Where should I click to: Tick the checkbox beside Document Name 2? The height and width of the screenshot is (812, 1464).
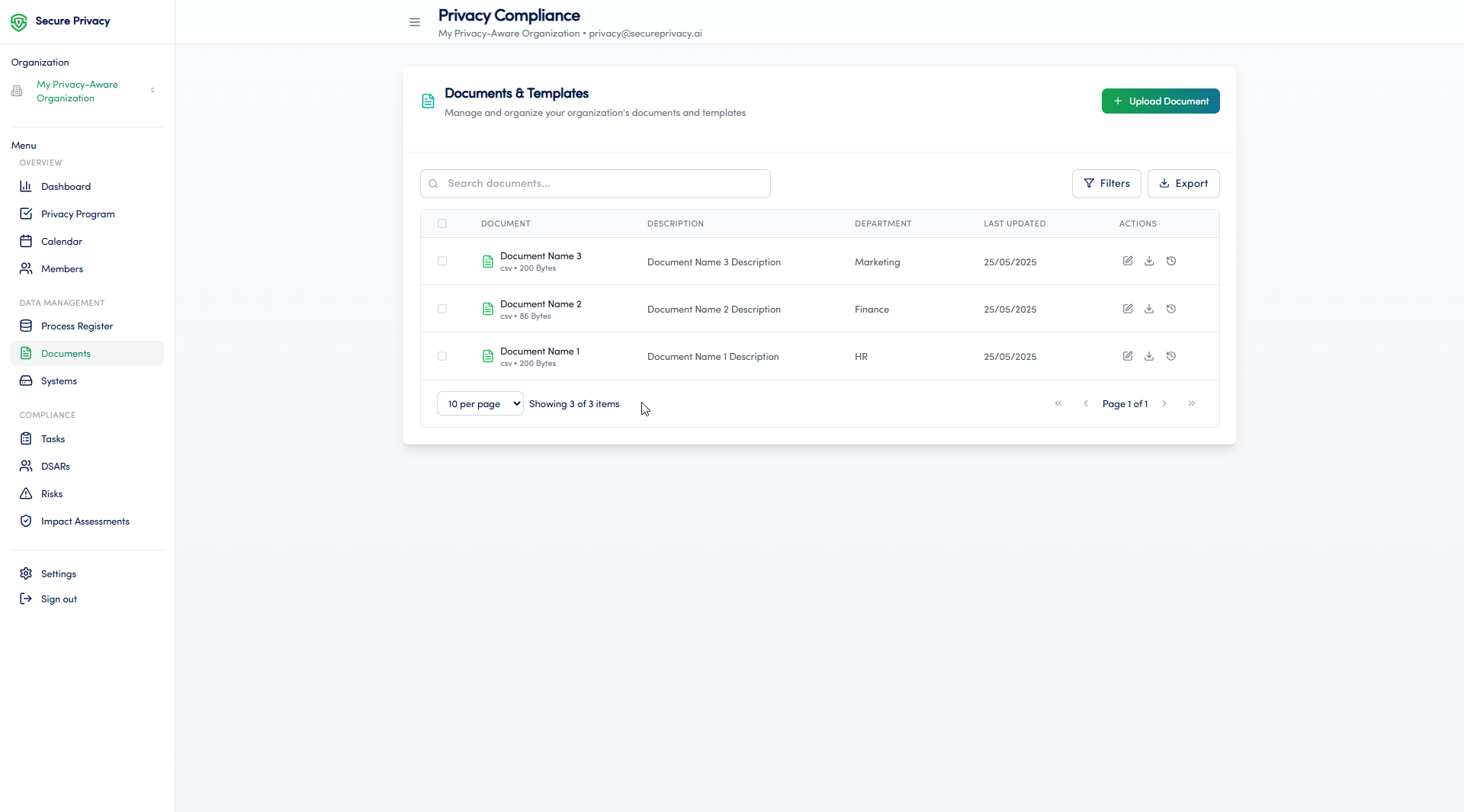click(442, 309)
